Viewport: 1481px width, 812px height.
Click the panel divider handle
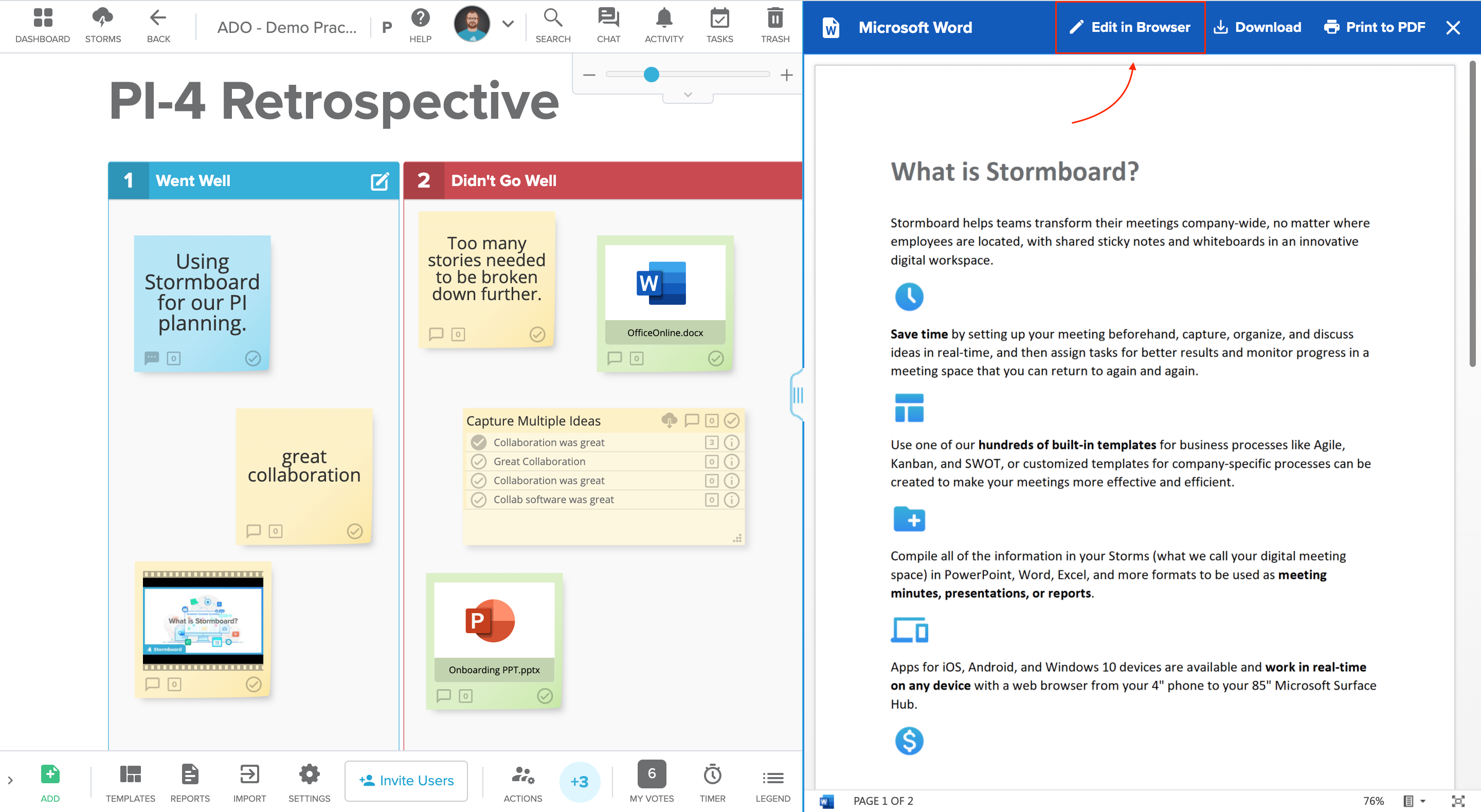(x=798, y=395)
